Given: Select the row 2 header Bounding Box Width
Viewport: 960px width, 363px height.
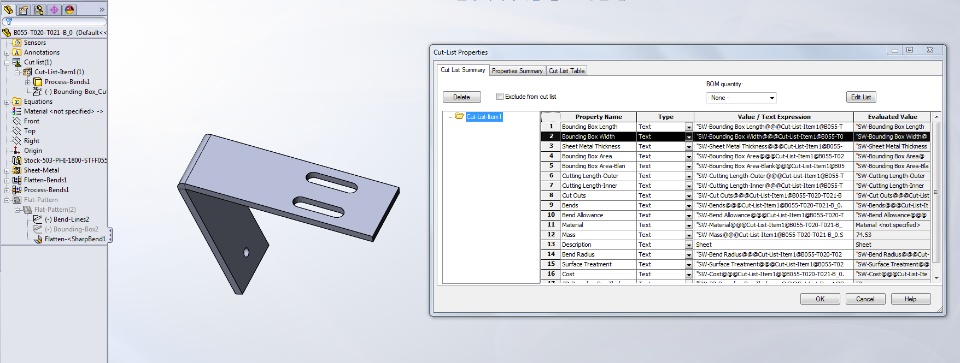Looking at the screenshot, I should tap(550, 137).
